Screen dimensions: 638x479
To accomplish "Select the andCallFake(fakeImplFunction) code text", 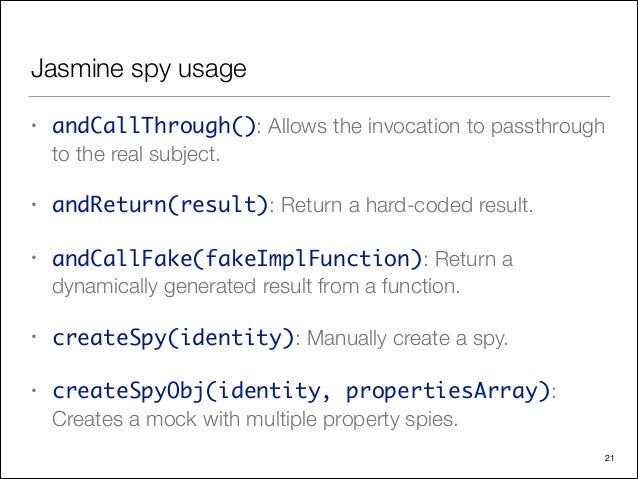I will 237,259.
